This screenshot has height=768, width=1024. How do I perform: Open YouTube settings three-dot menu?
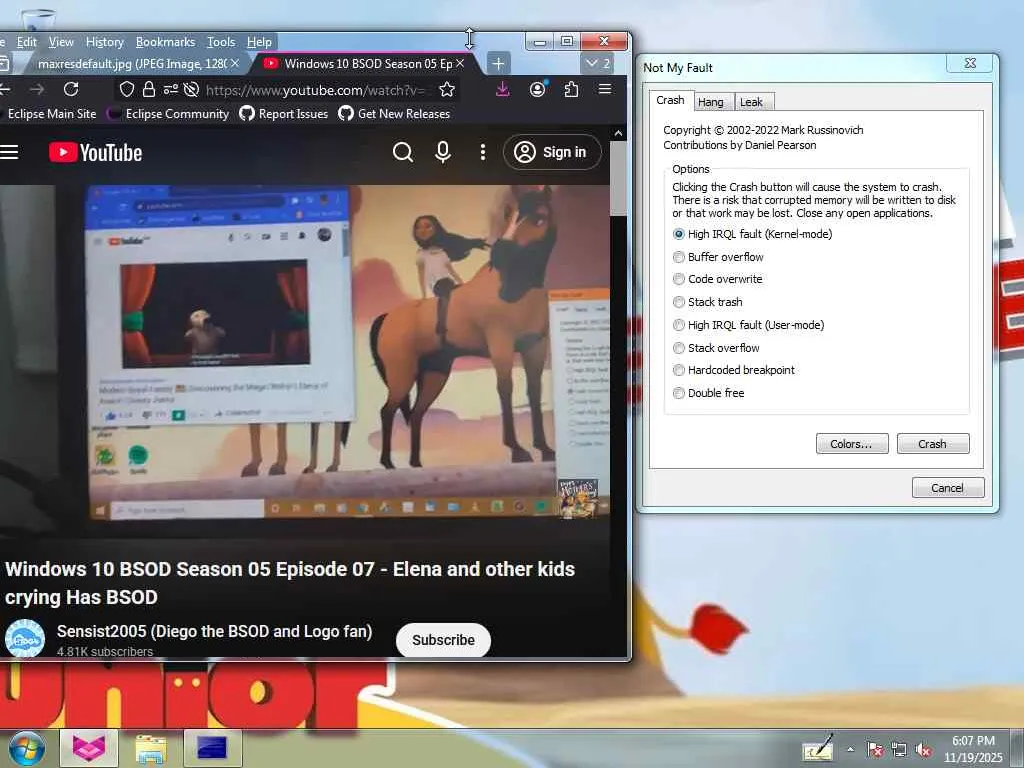(483, 152)
